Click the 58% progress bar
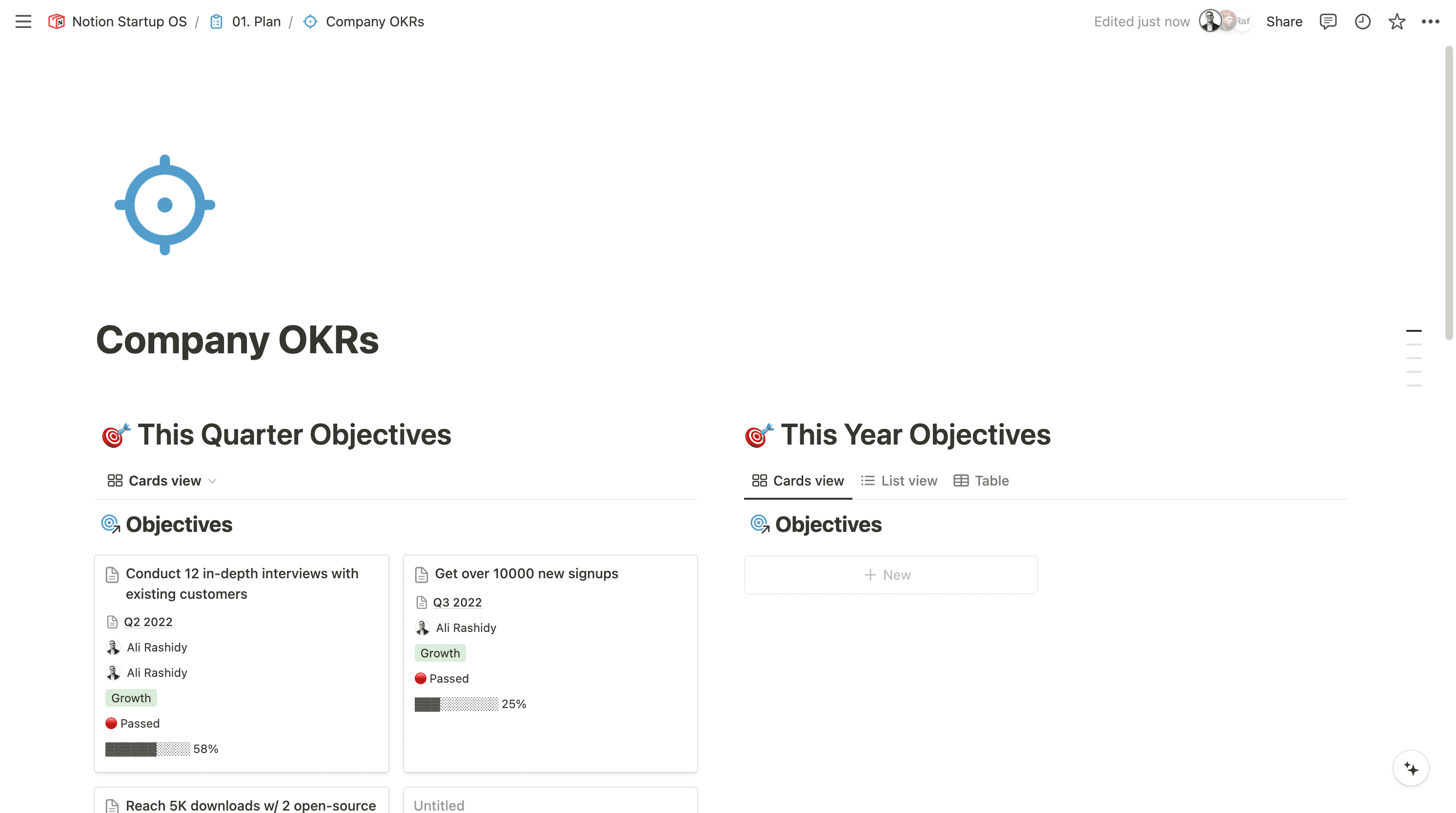1456x813 pixels. [147, 749]
